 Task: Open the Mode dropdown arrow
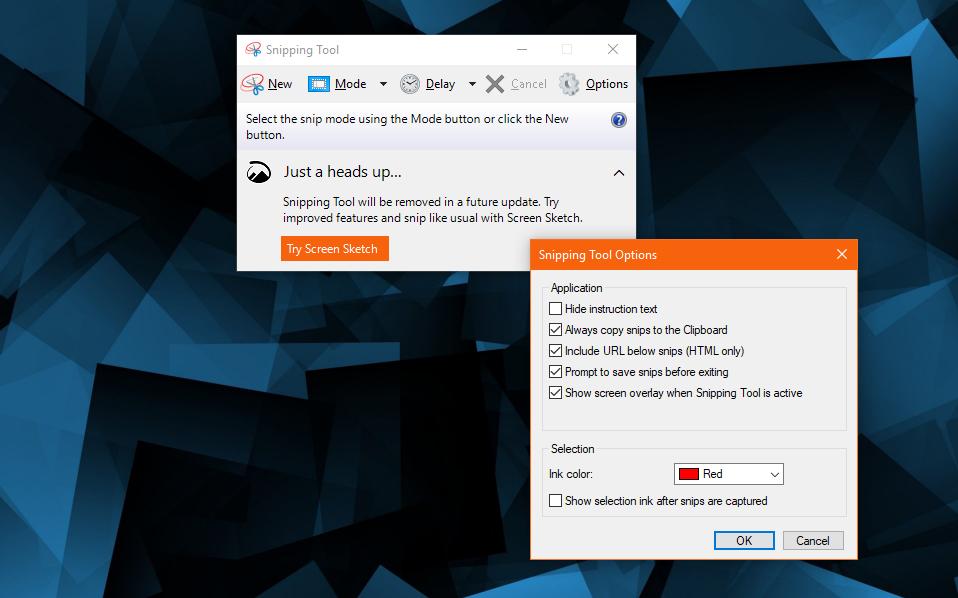pos(383,84)
